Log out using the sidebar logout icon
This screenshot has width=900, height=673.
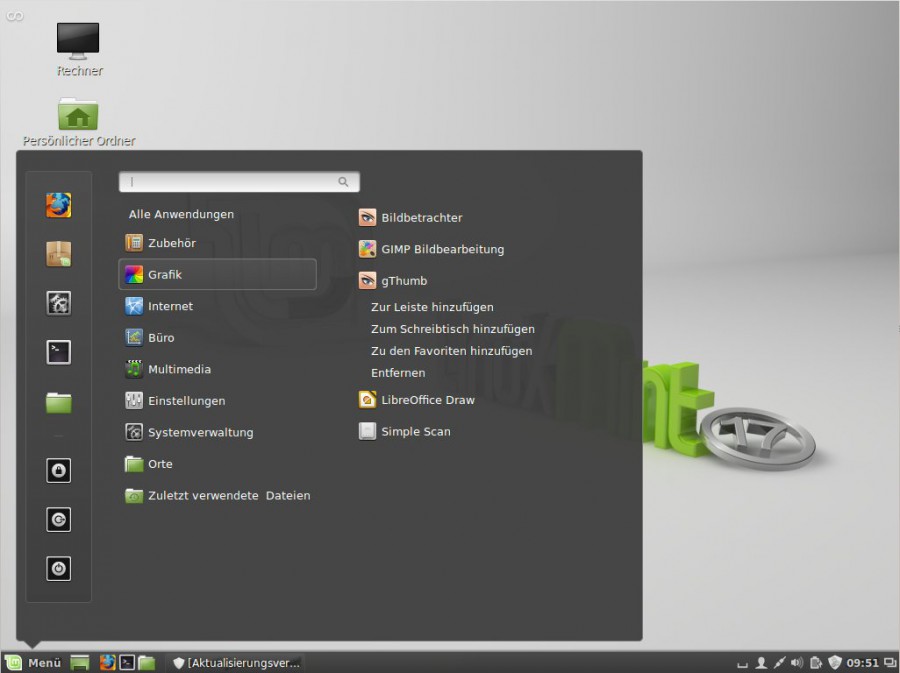tap(58, 519)
